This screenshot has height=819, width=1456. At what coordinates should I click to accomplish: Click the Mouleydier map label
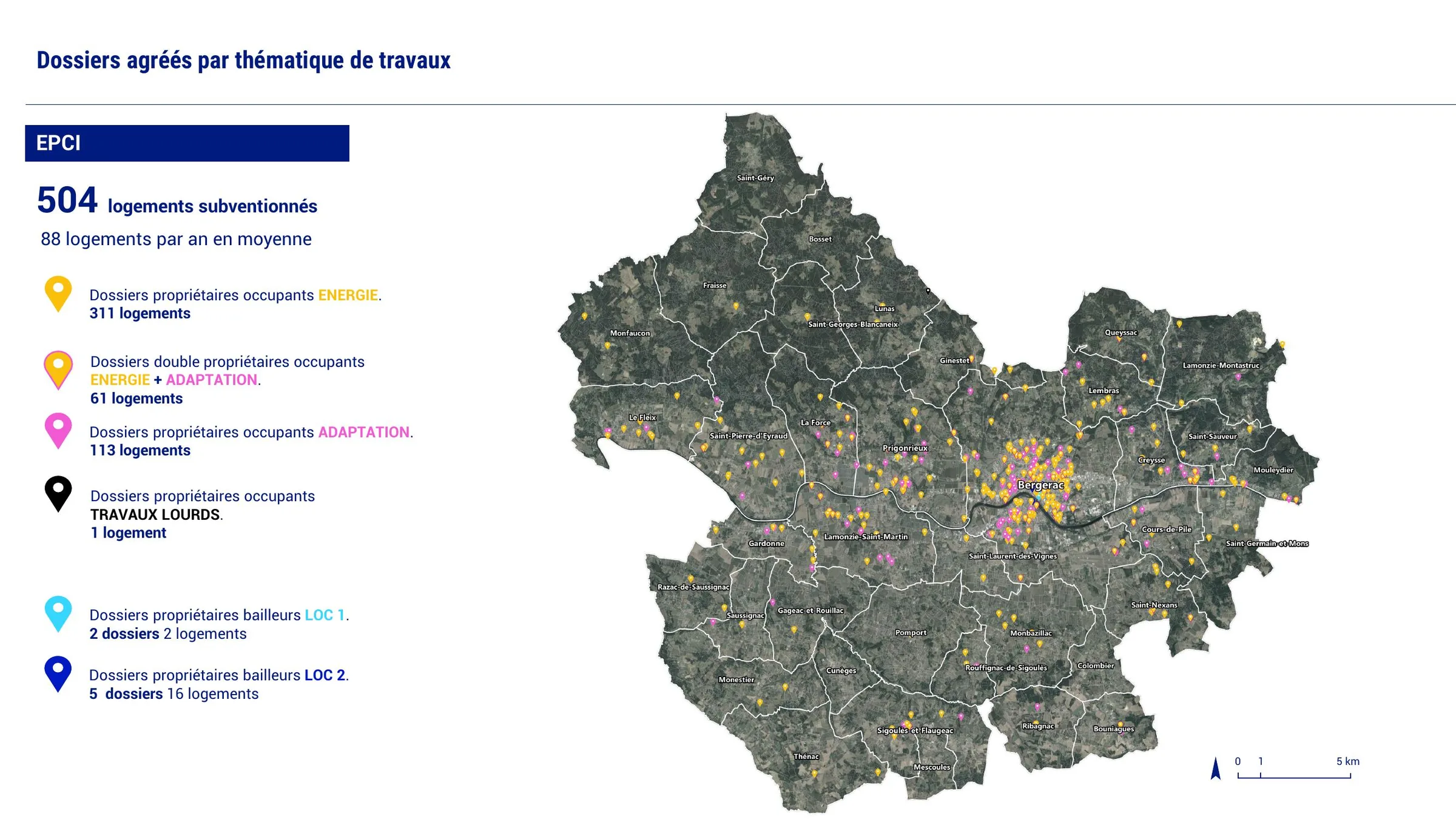coord(1273,470)
